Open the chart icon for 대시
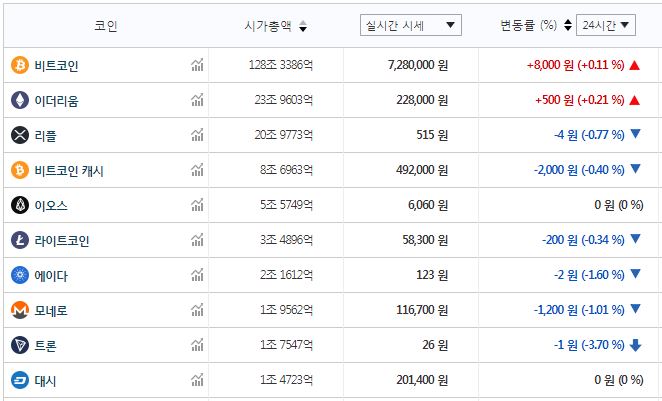 197,380
